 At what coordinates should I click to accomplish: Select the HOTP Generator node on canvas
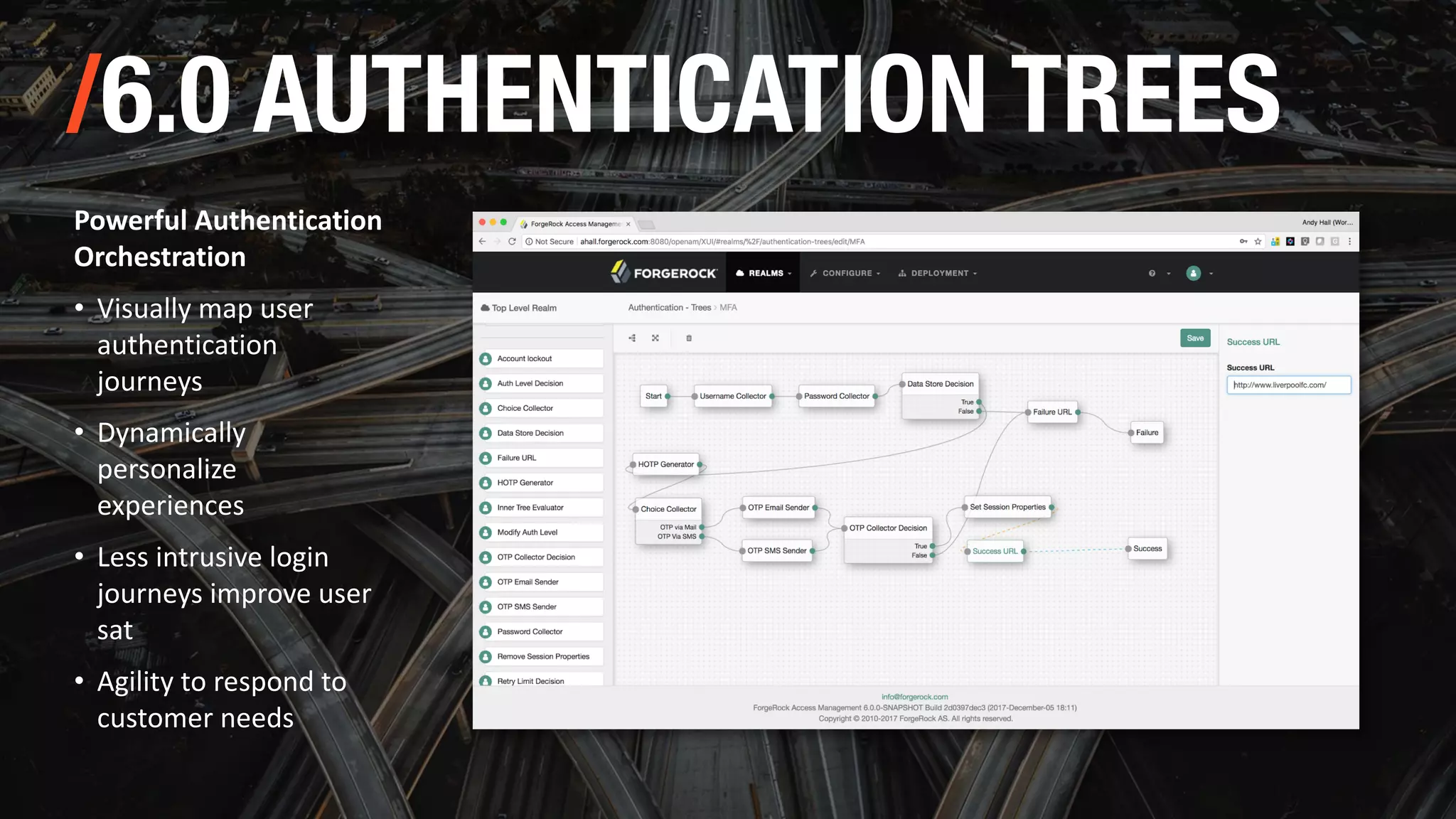point(665,465)
